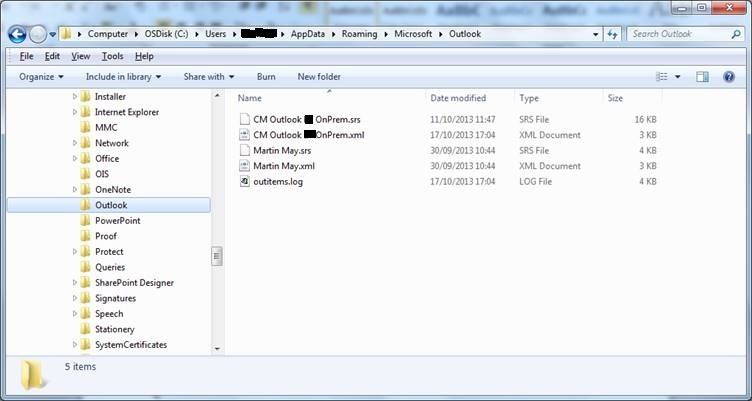Expand the SystemCertificates folder node

(75, 345)
